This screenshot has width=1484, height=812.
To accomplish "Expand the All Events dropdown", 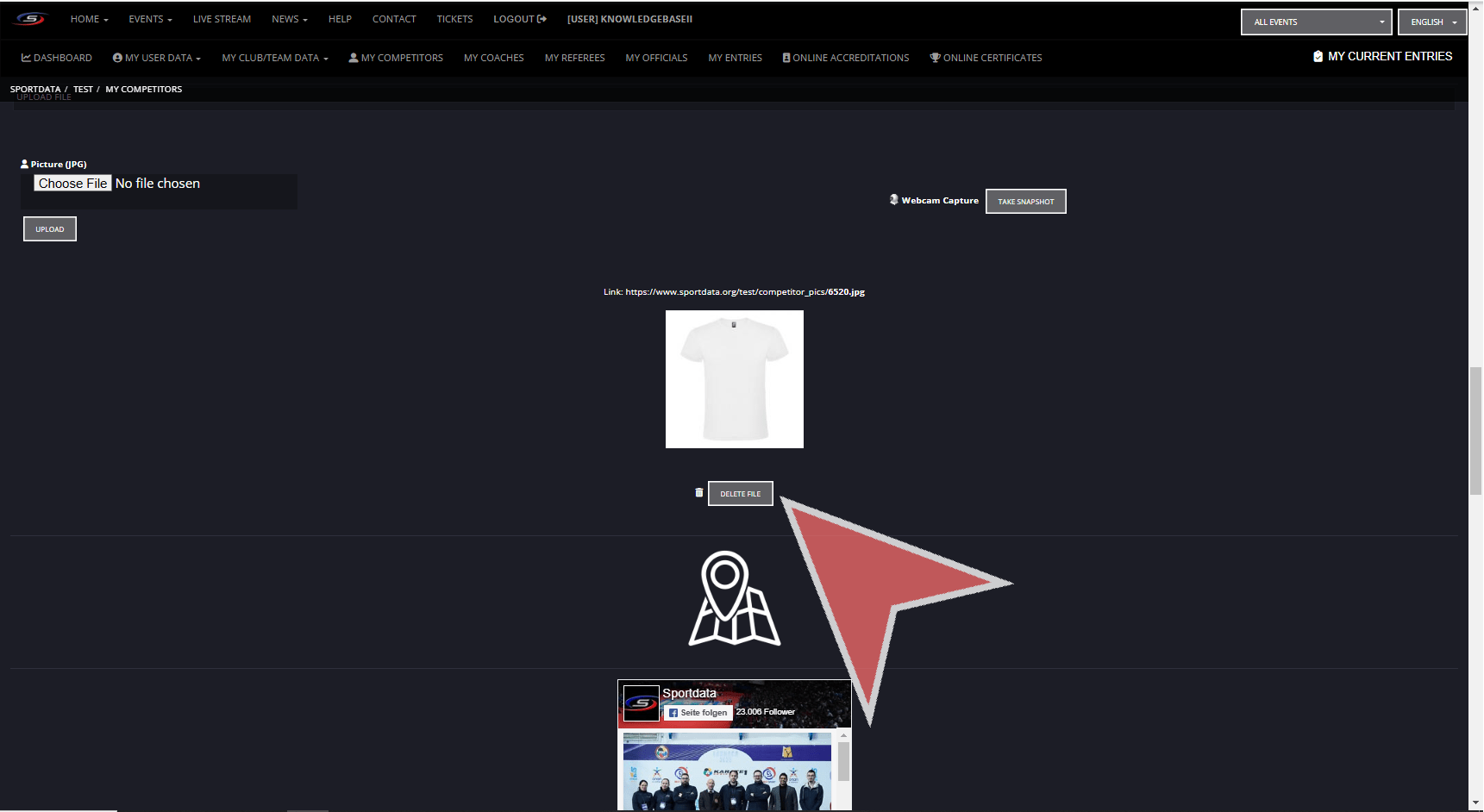I will (1316, 22).
